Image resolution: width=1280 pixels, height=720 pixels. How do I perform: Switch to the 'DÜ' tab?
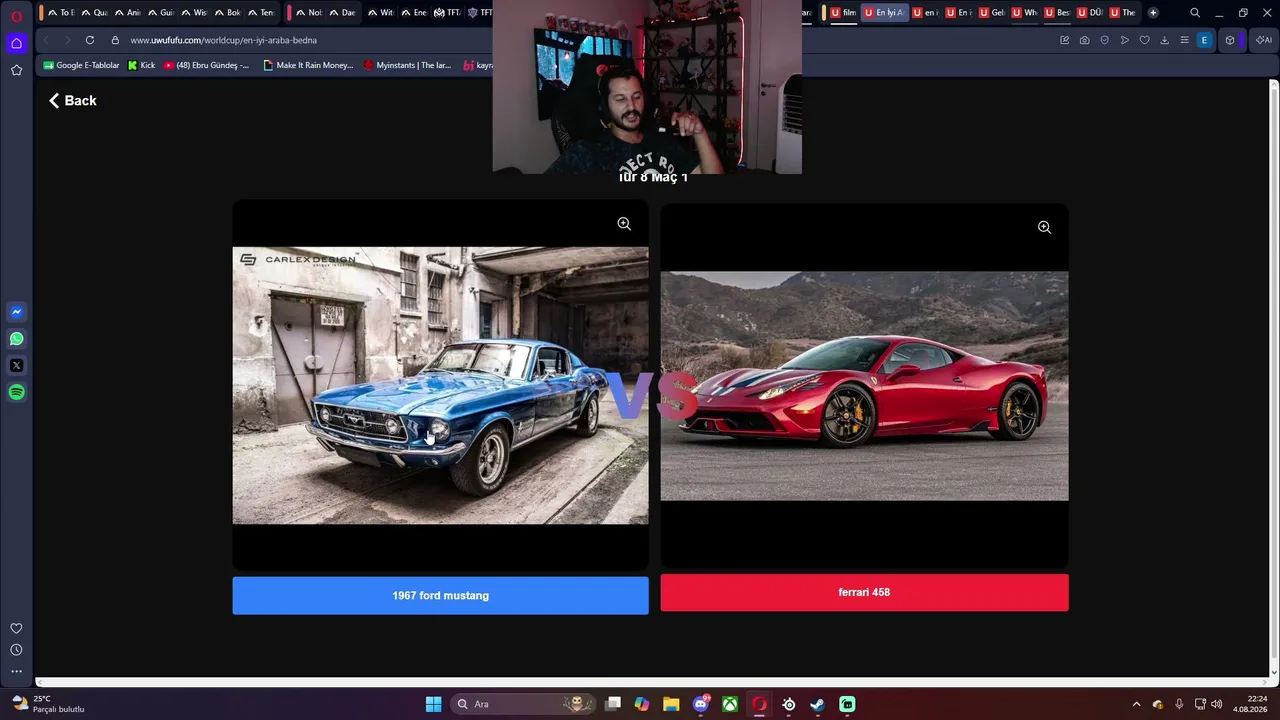[1090, 13]
